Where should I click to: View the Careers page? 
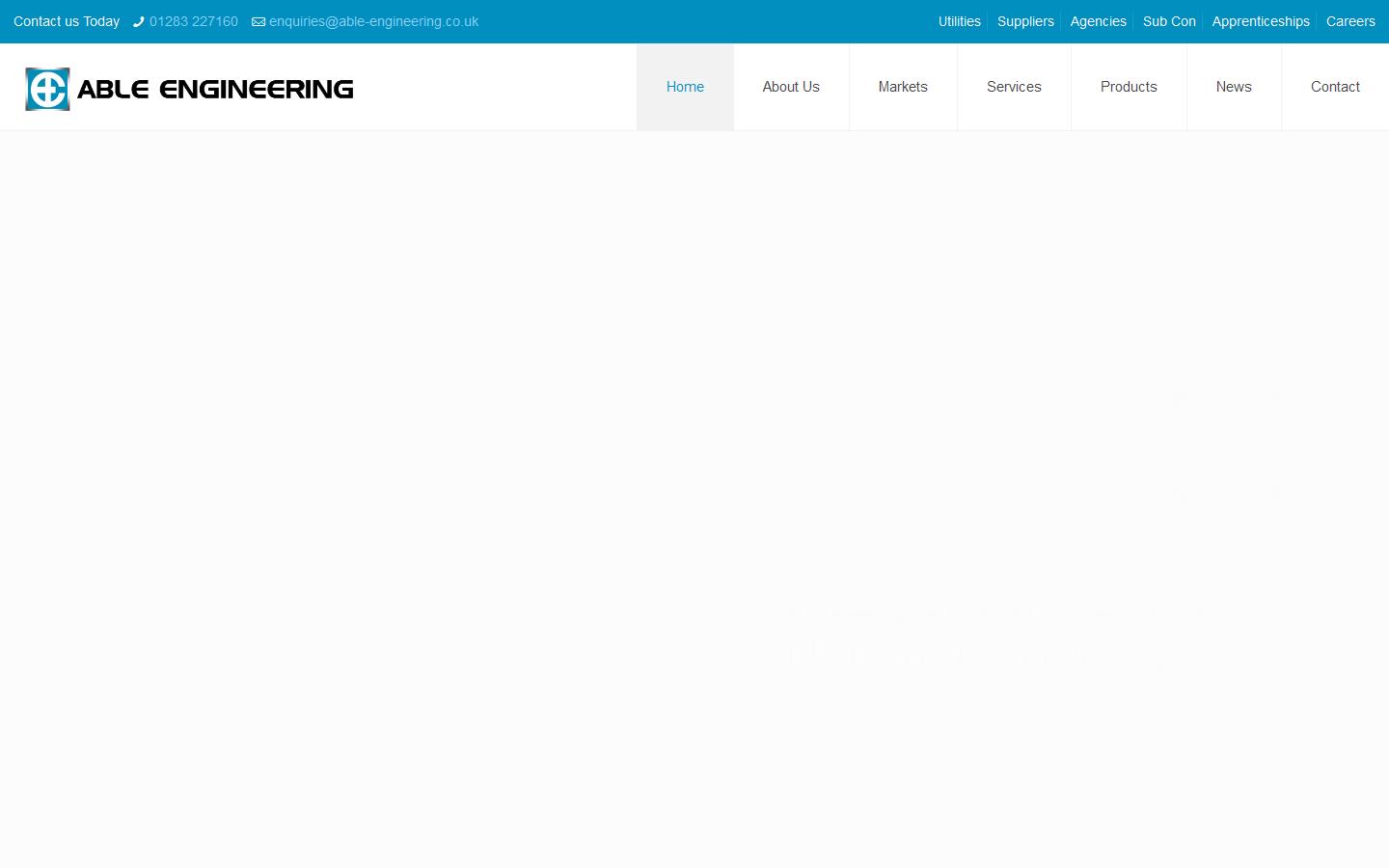coord(1350,21)
